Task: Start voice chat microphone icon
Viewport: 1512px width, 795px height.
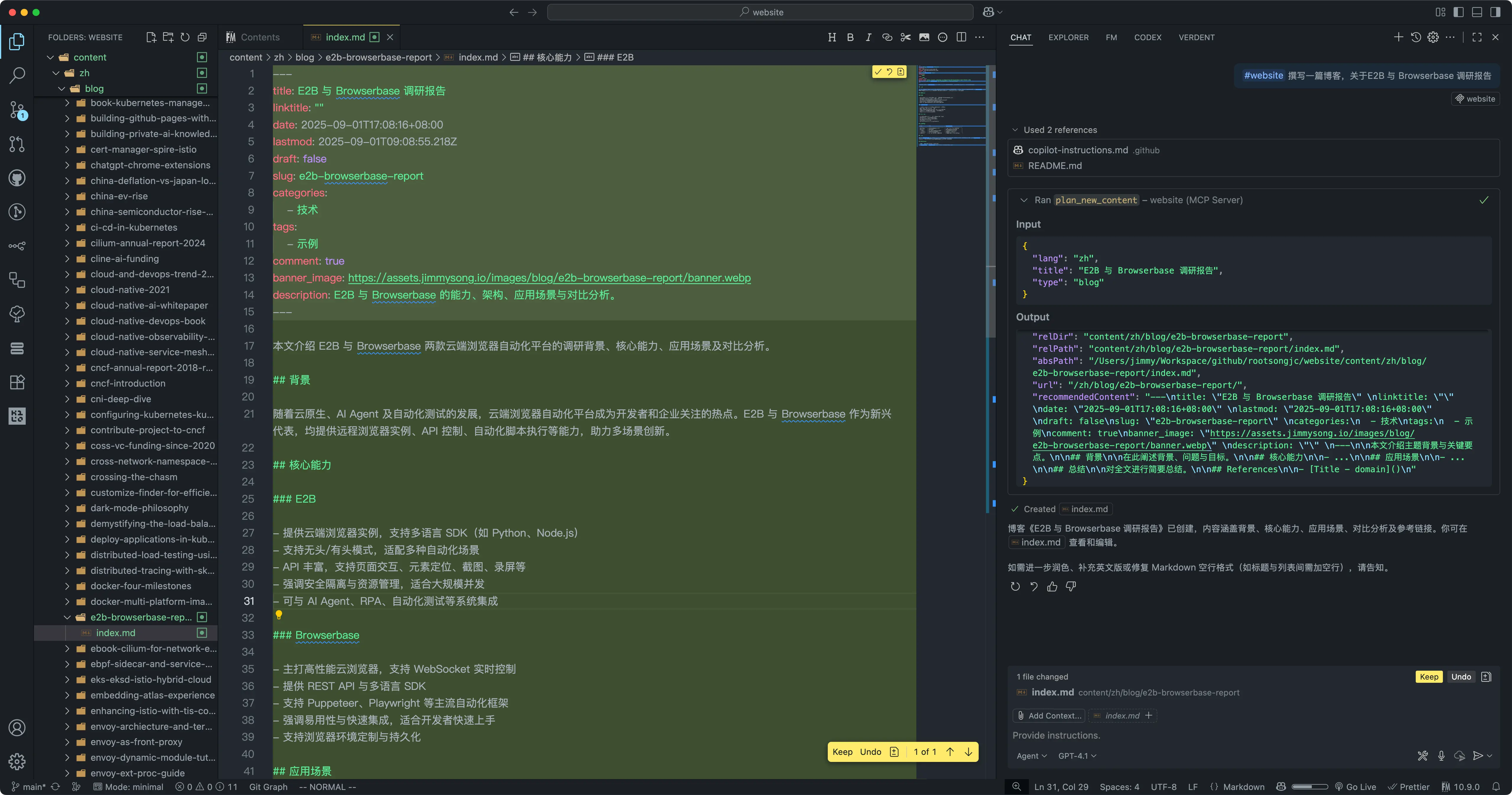Action: [1441, 756]
